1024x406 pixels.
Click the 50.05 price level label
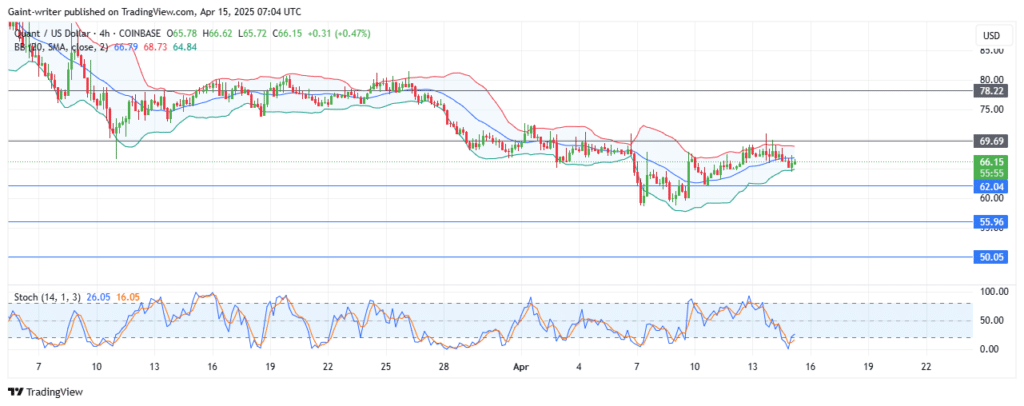pos(991,257)
